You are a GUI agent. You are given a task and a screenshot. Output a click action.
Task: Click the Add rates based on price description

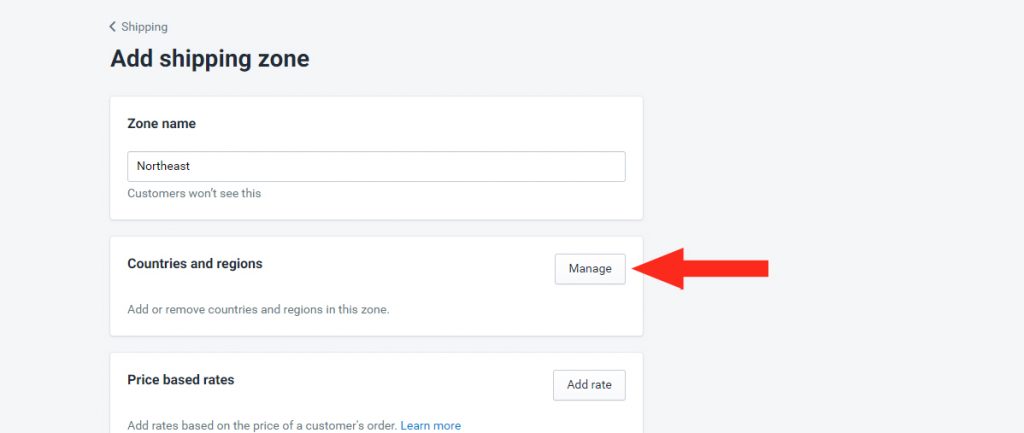(x=262, y=426)
